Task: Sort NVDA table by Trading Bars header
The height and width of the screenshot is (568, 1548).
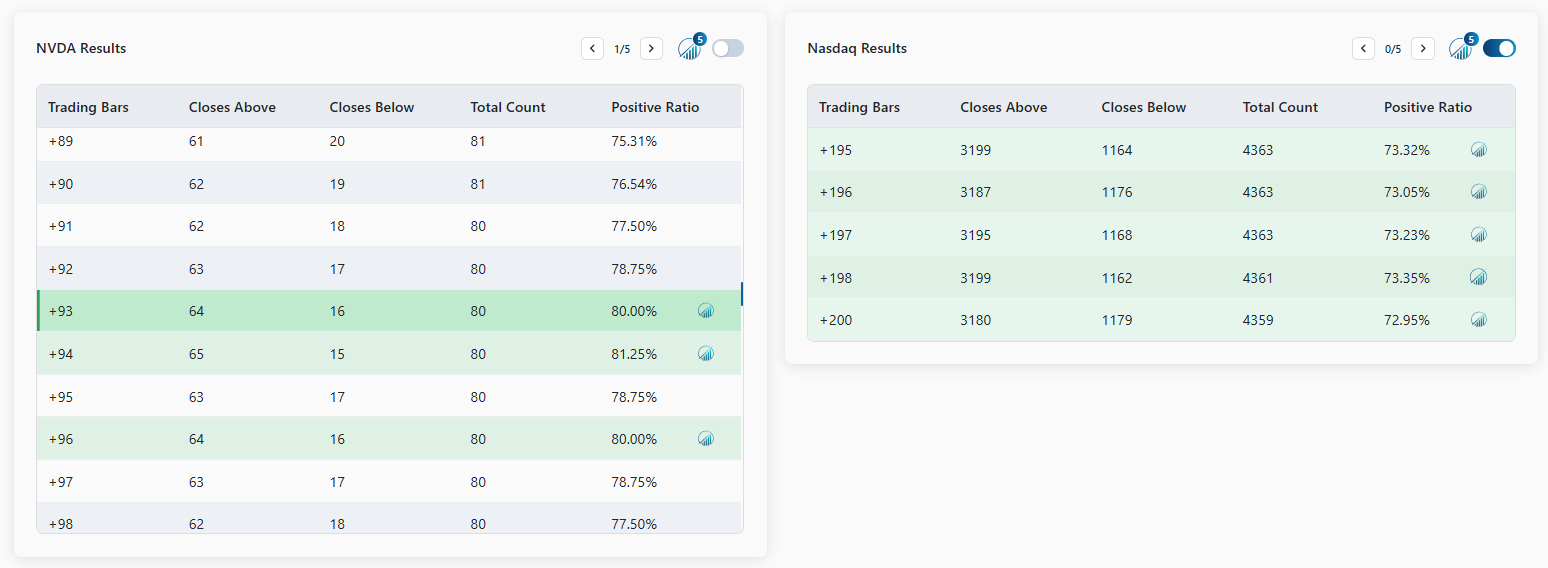Action: [x=88, y=107]
